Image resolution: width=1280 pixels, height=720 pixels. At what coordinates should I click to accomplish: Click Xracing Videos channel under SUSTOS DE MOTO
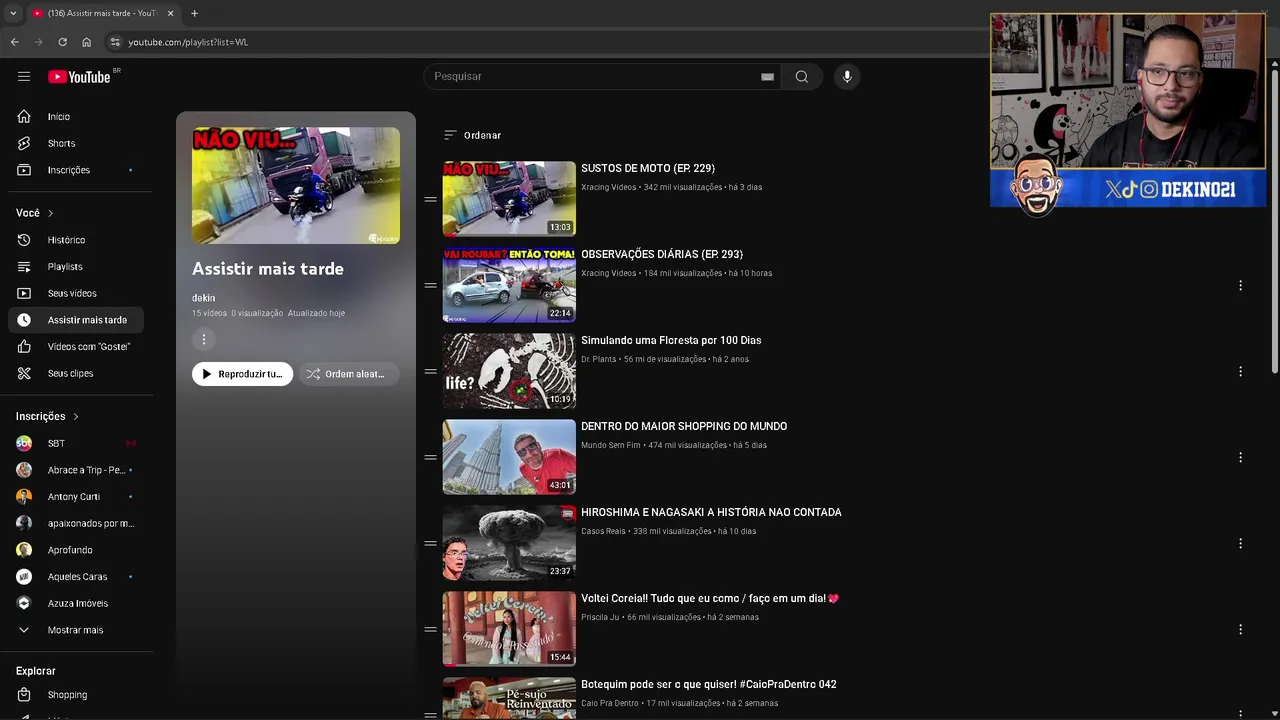pyautogui.click(x=608, y=187)
